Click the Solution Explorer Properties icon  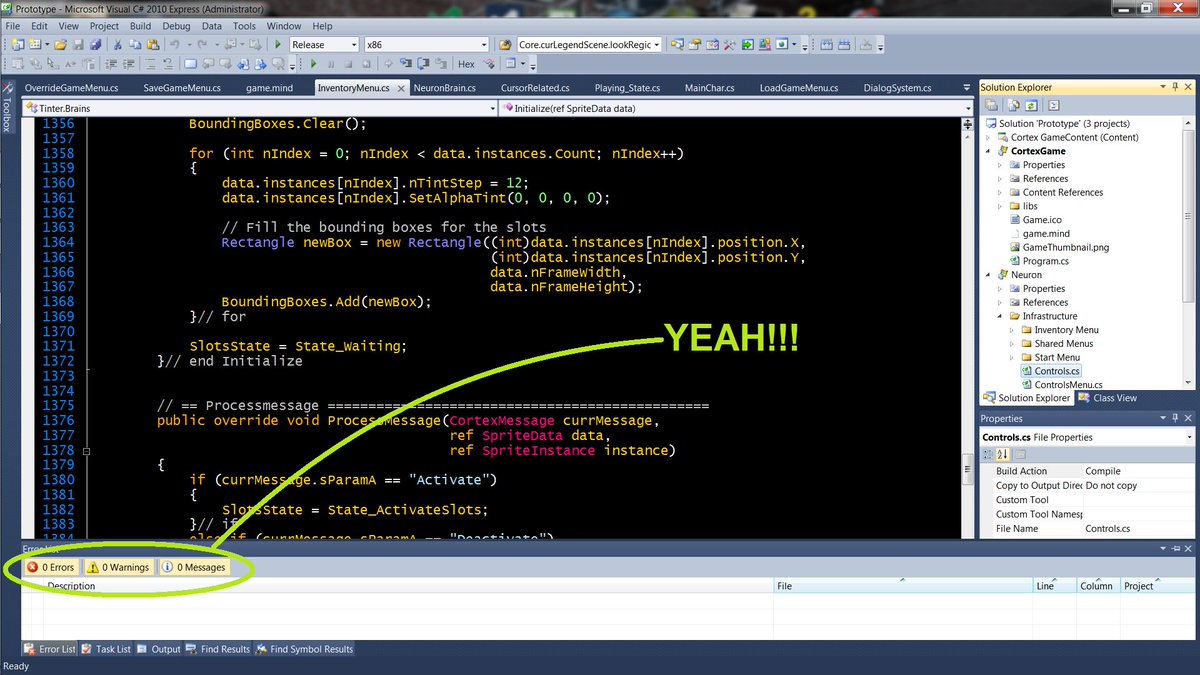click(991, 105)
